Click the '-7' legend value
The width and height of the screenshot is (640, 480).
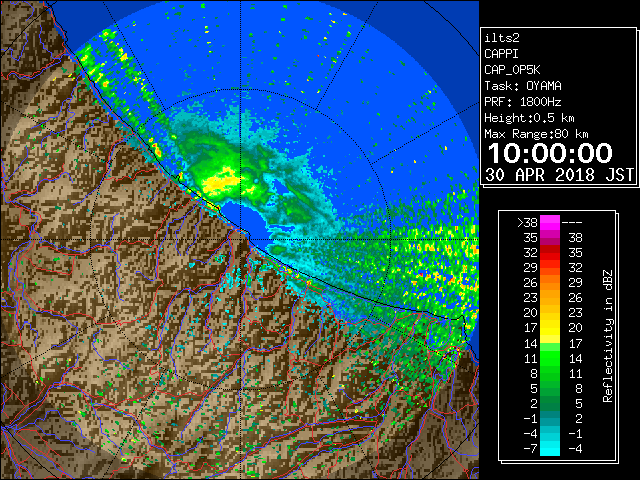point(530,449)
